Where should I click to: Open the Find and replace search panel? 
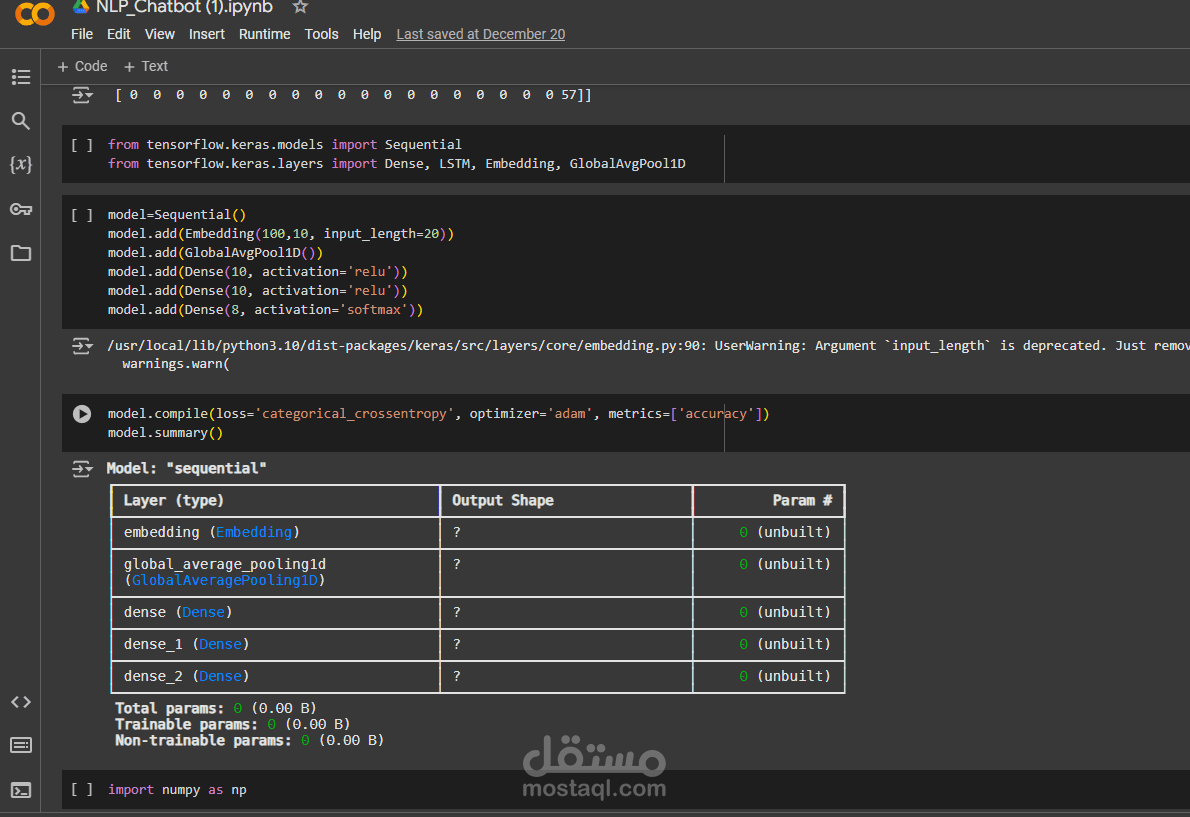click(x=20, y=121)
